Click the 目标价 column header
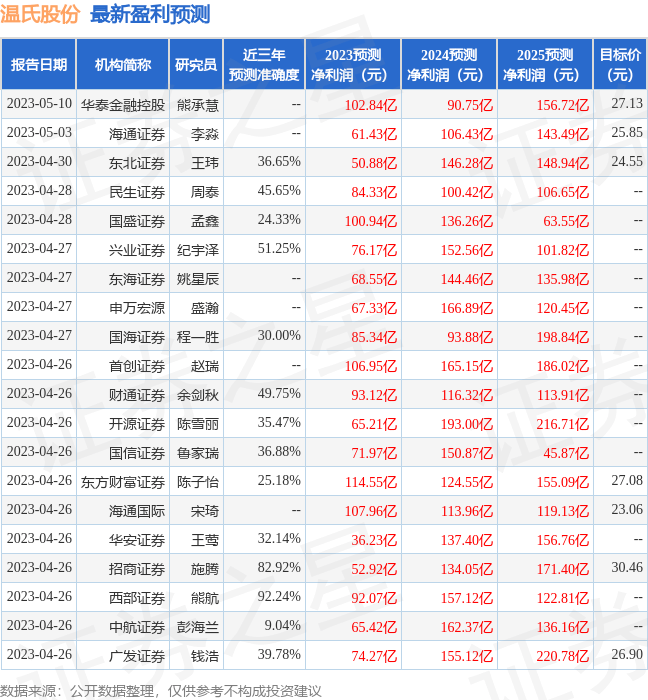Viewport: 648px width, 700px height. tap(620, 65)
